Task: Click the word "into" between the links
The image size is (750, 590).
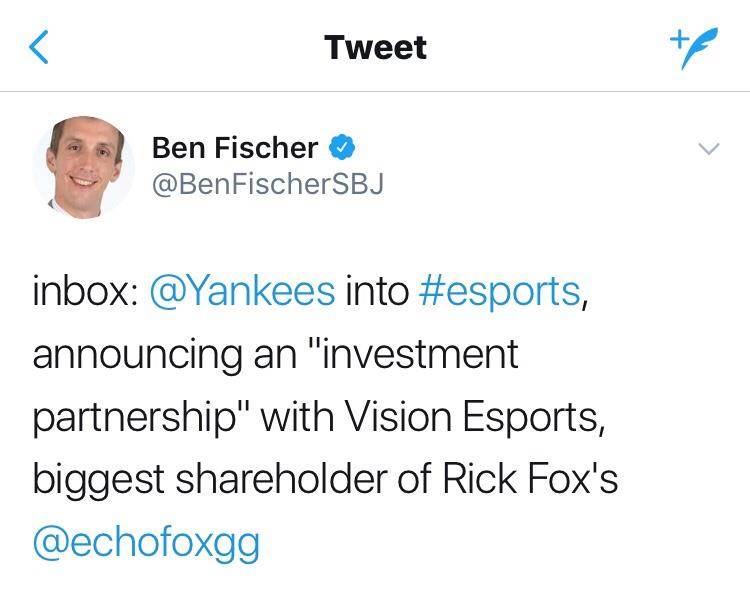Action: pos(377,291)
